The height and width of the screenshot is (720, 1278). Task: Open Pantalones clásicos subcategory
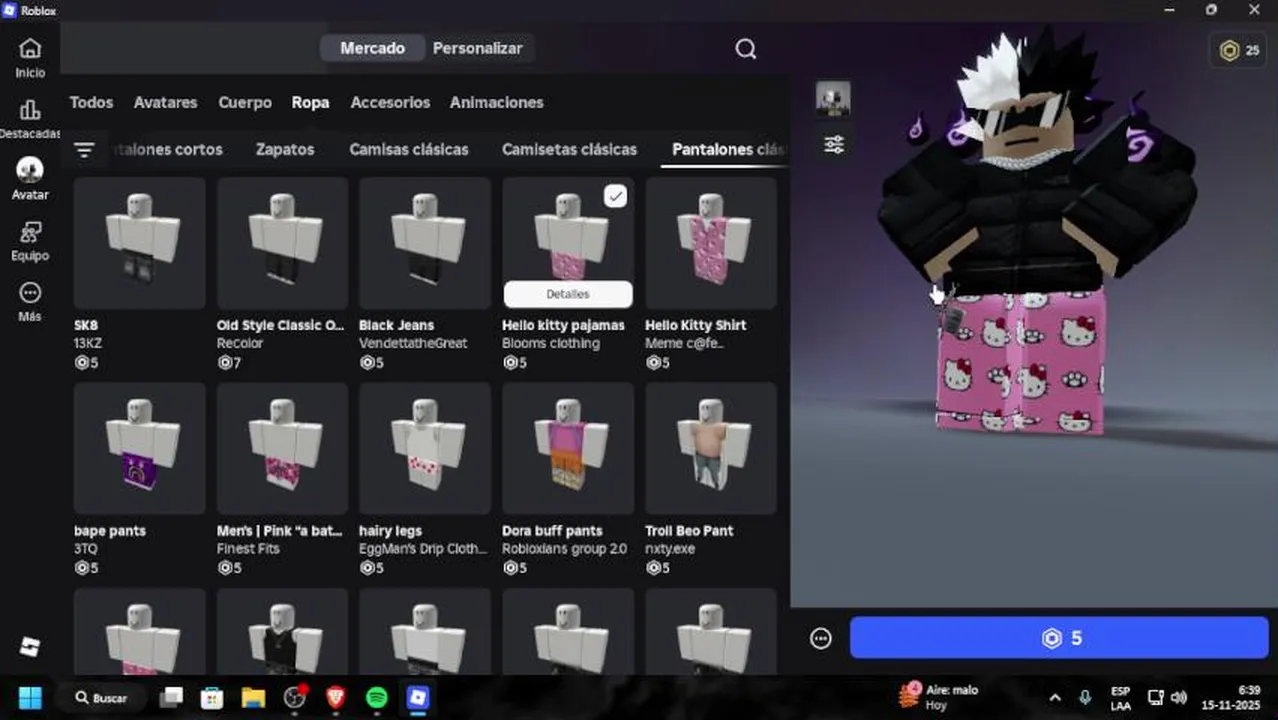(x=729, y=149)
